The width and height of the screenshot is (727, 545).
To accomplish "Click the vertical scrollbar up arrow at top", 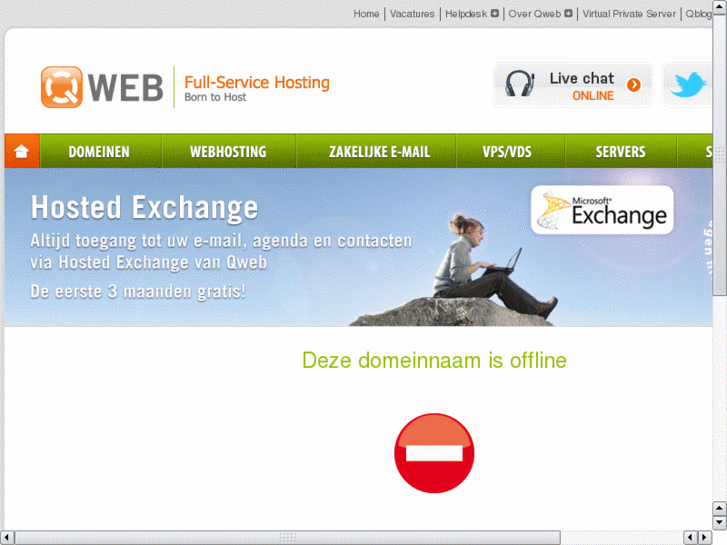I will (719, 7).
